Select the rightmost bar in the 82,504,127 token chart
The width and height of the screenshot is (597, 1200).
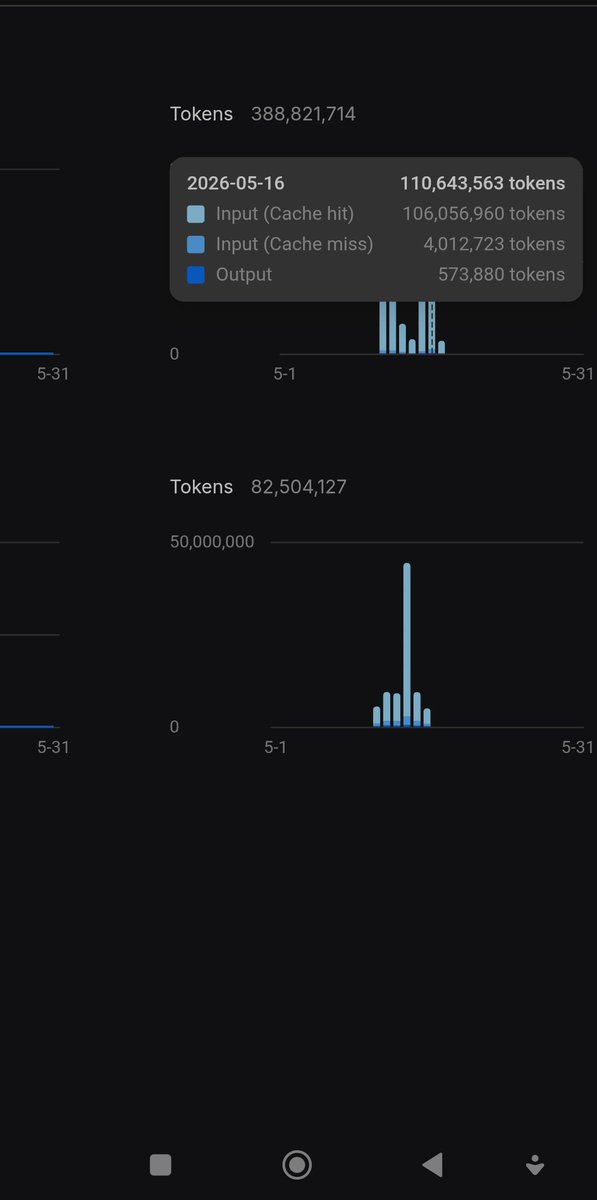(x=427, y=717)
